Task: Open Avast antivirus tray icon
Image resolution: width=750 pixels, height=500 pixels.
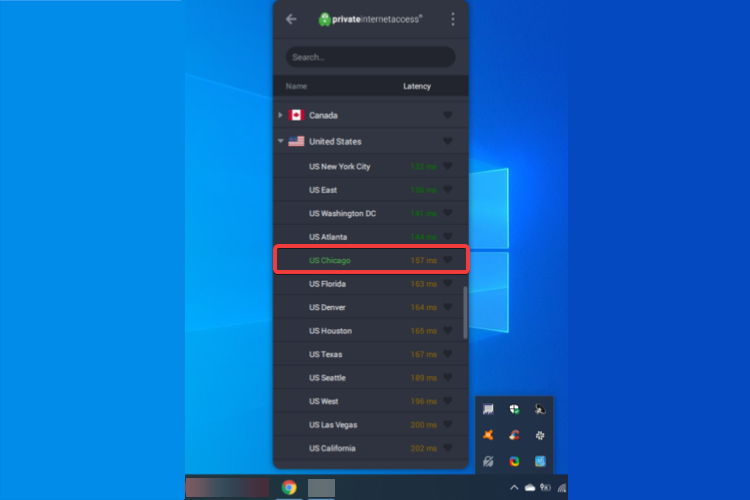Action: [488, 435]
